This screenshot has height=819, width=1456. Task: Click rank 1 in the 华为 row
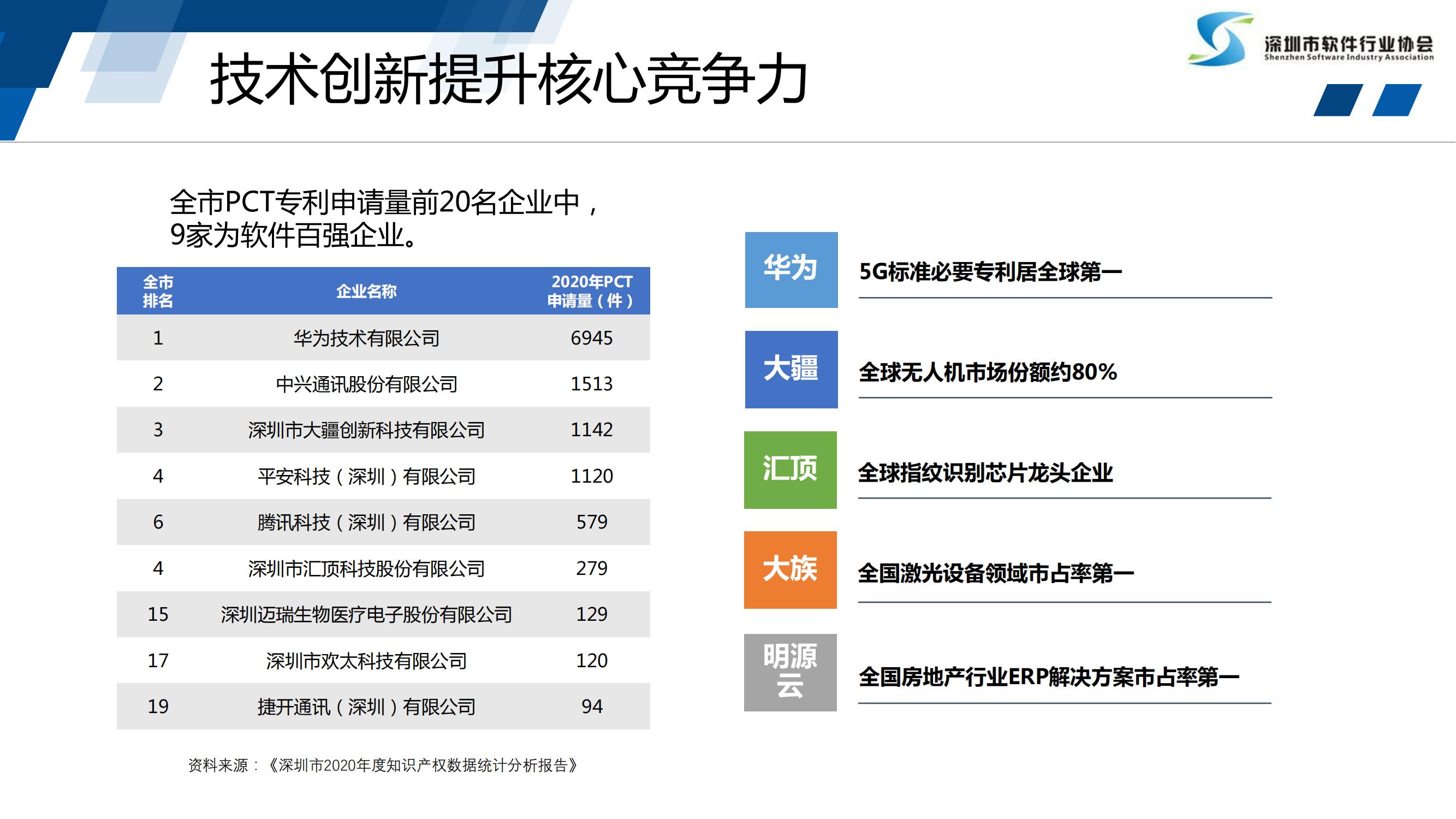[158, 338]
